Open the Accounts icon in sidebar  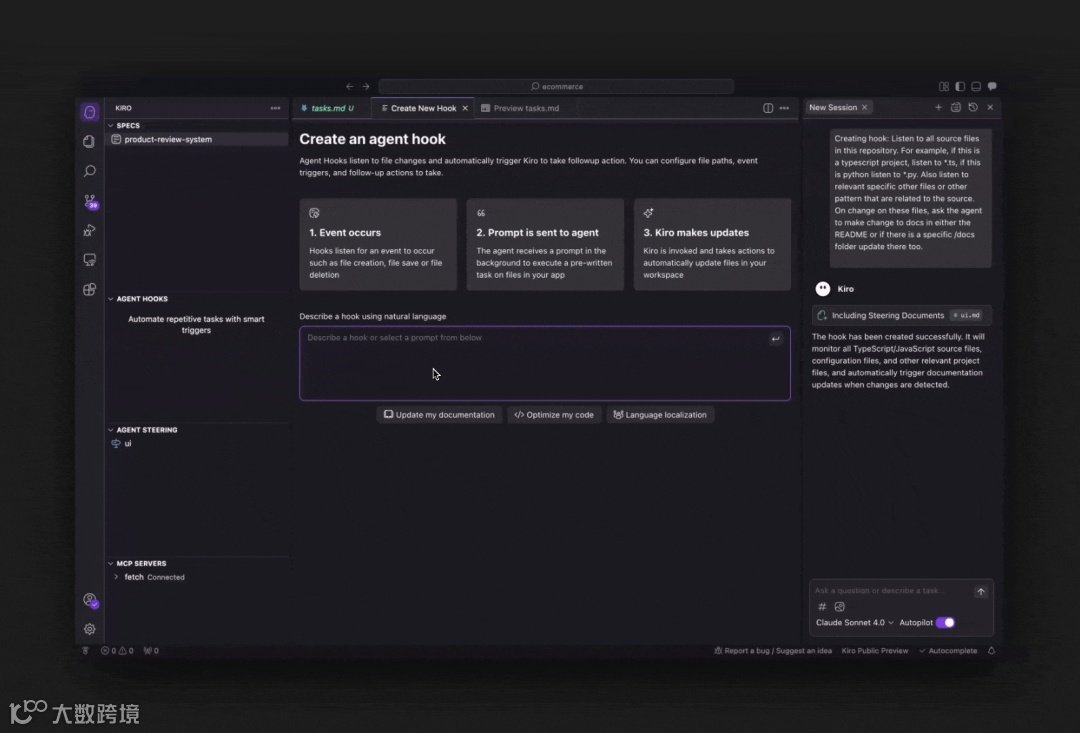[x=90, y=600]
